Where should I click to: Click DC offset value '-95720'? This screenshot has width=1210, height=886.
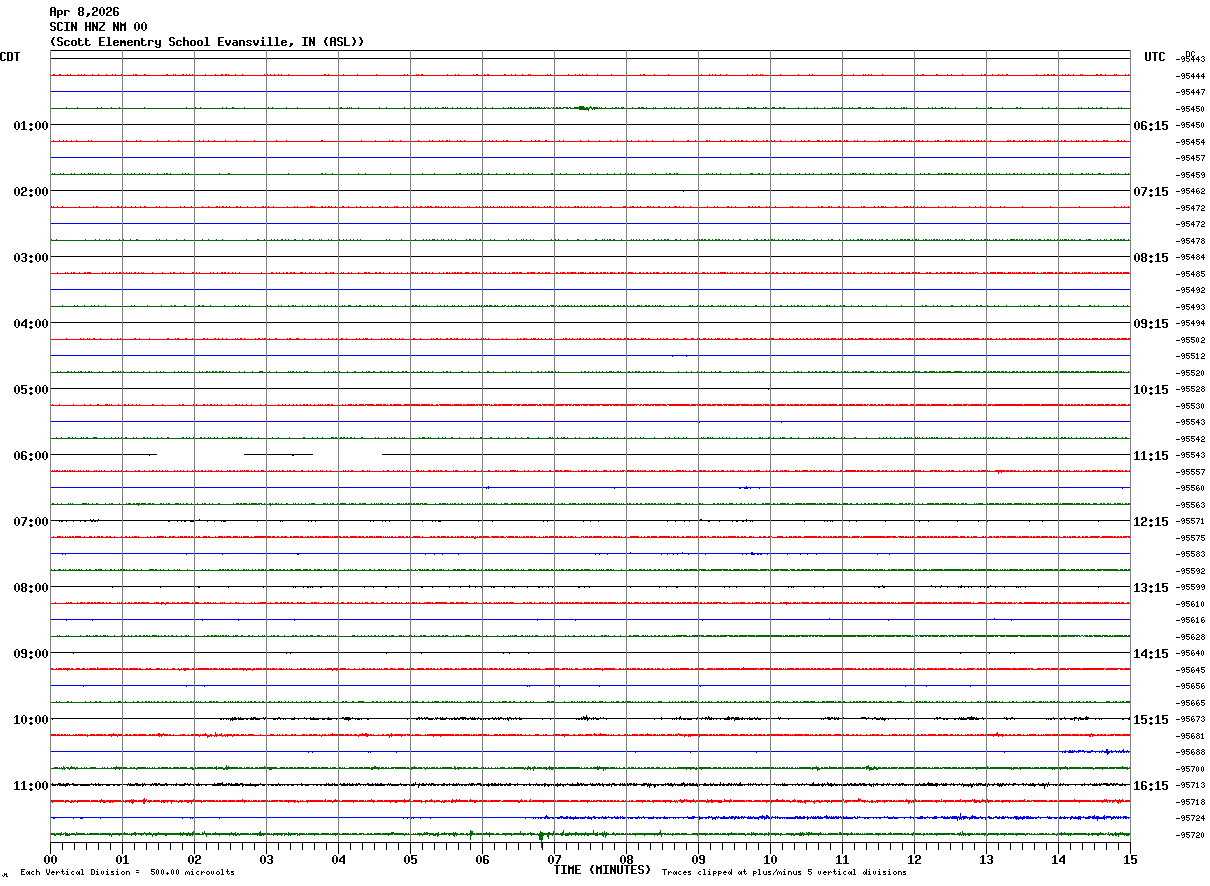click(x=1191, y=835)
